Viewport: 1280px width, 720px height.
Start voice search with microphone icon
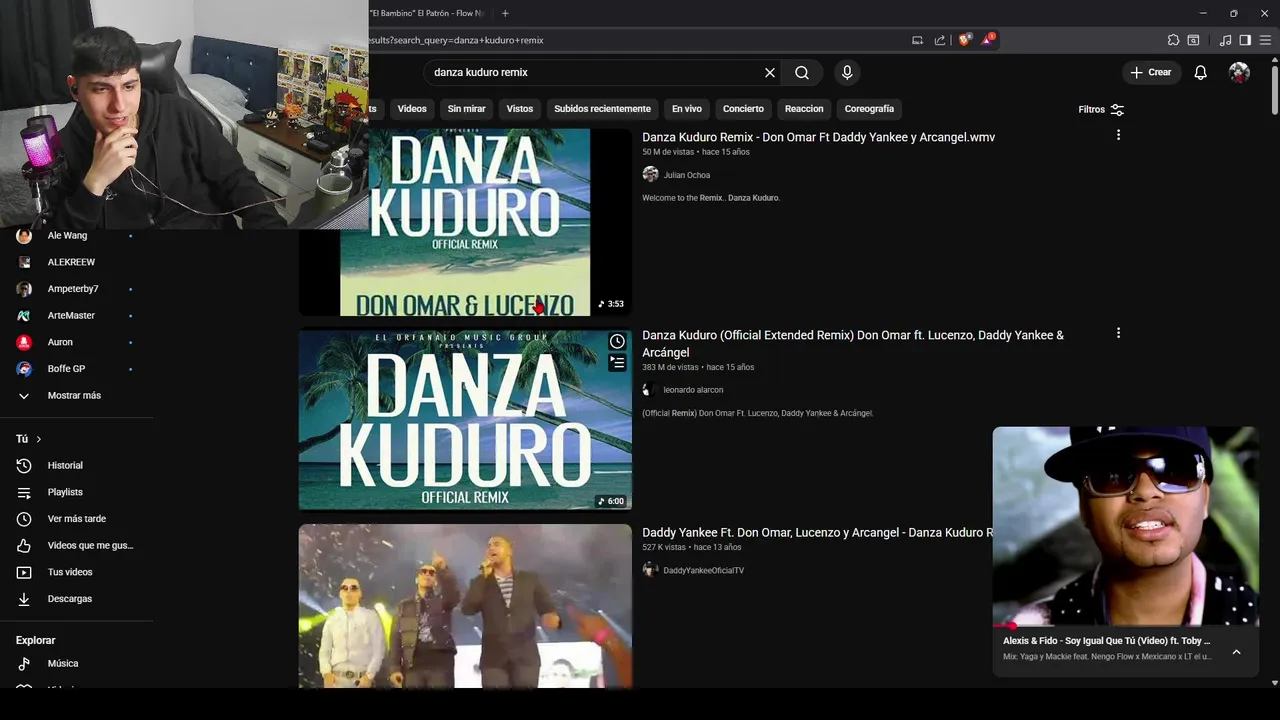point(847,73)
